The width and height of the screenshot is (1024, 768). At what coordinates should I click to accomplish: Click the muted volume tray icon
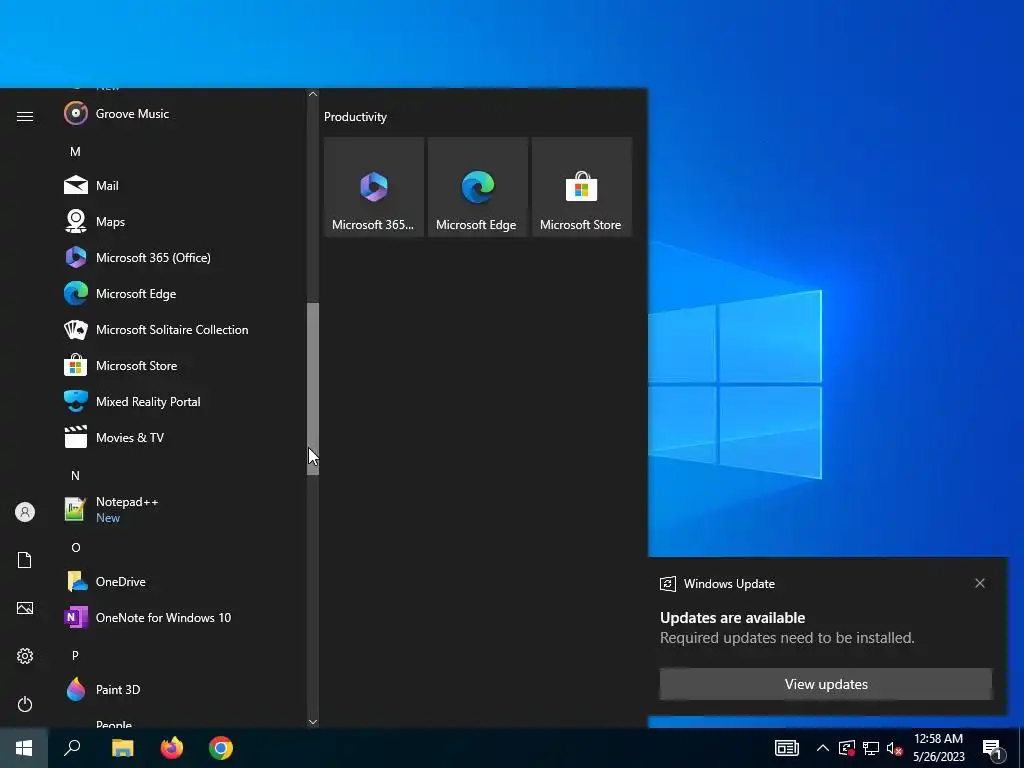point(894,748)
